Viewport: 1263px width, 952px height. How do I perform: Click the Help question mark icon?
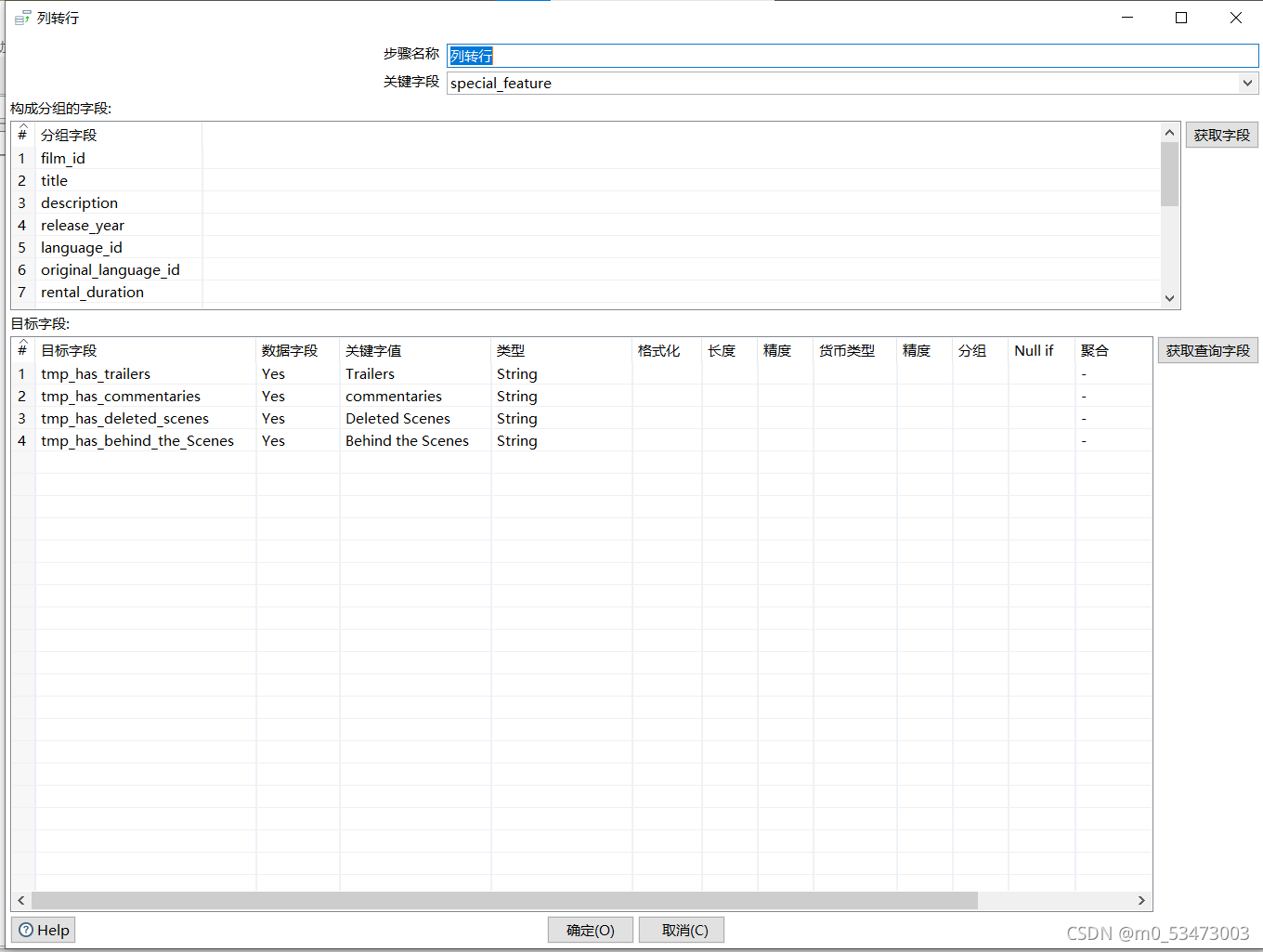(x=26, y=930)
